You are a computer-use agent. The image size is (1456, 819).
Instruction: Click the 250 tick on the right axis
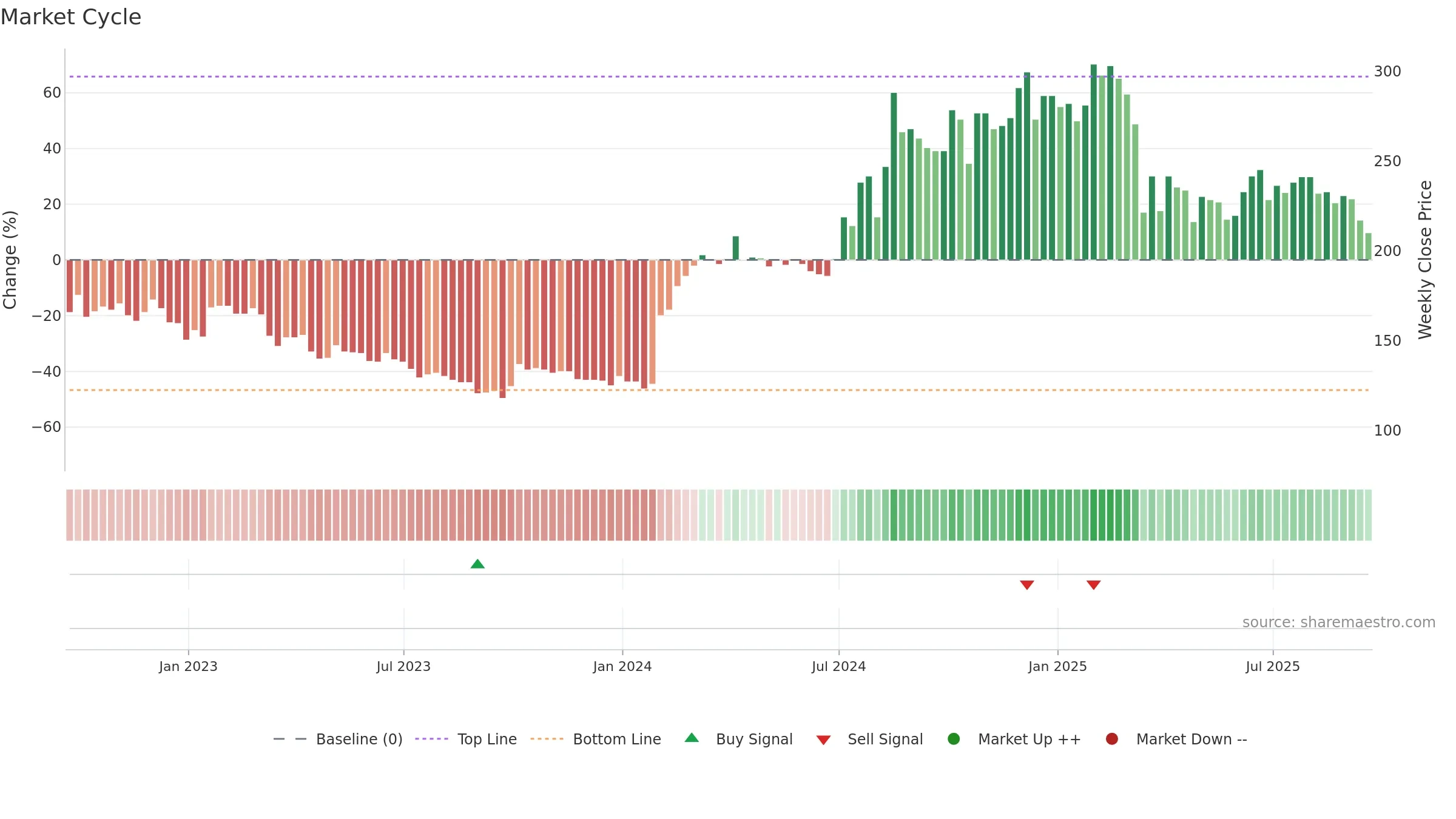point(1387,161)
